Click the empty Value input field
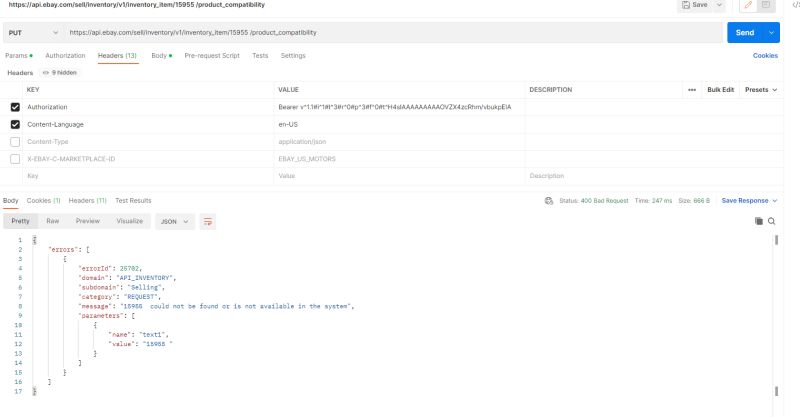 (x=399, y=176)
